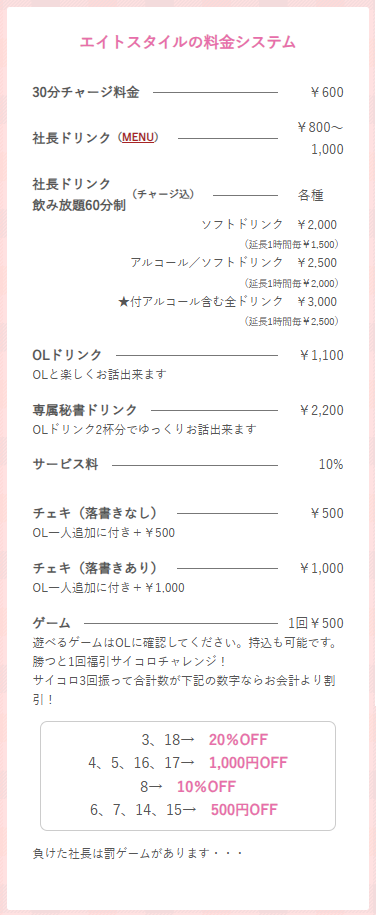Click the ￥600 charge price
The image size is (376, 915).
click(326, 92)
